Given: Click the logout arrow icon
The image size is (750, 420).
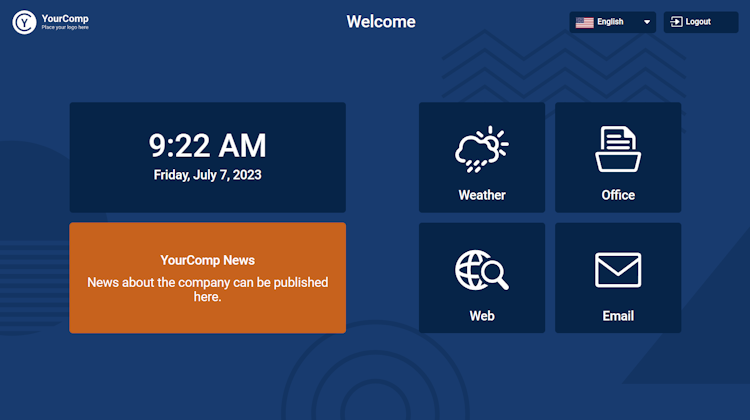Looking at the screenshot, I should click(x=676, y=22).
